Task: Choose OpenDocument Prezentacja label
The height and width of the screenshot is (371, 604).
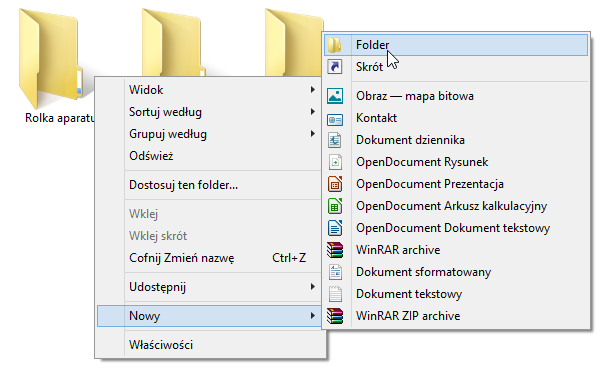Action: (430, 184)
